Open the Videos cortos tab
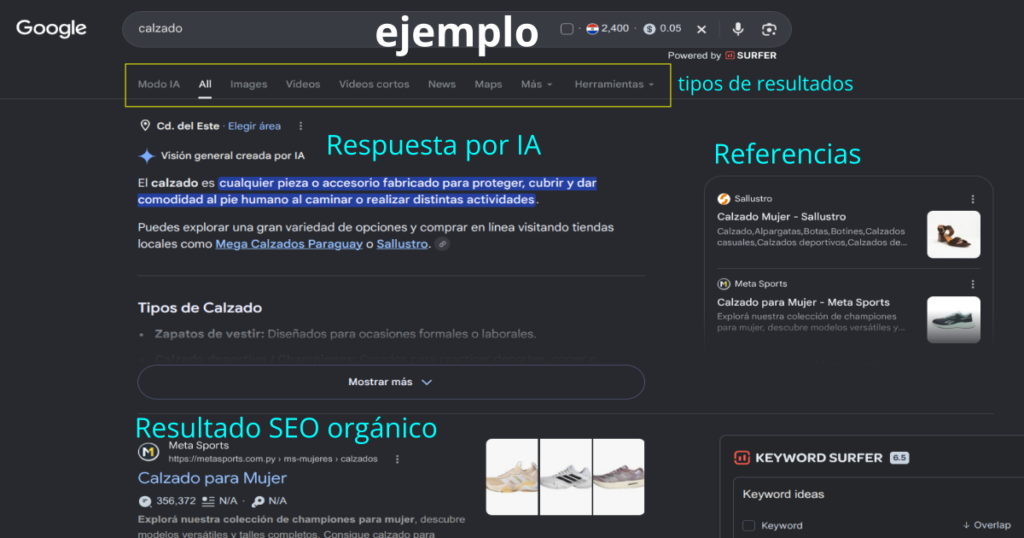The image size is (1024, 538). [374, 84]
